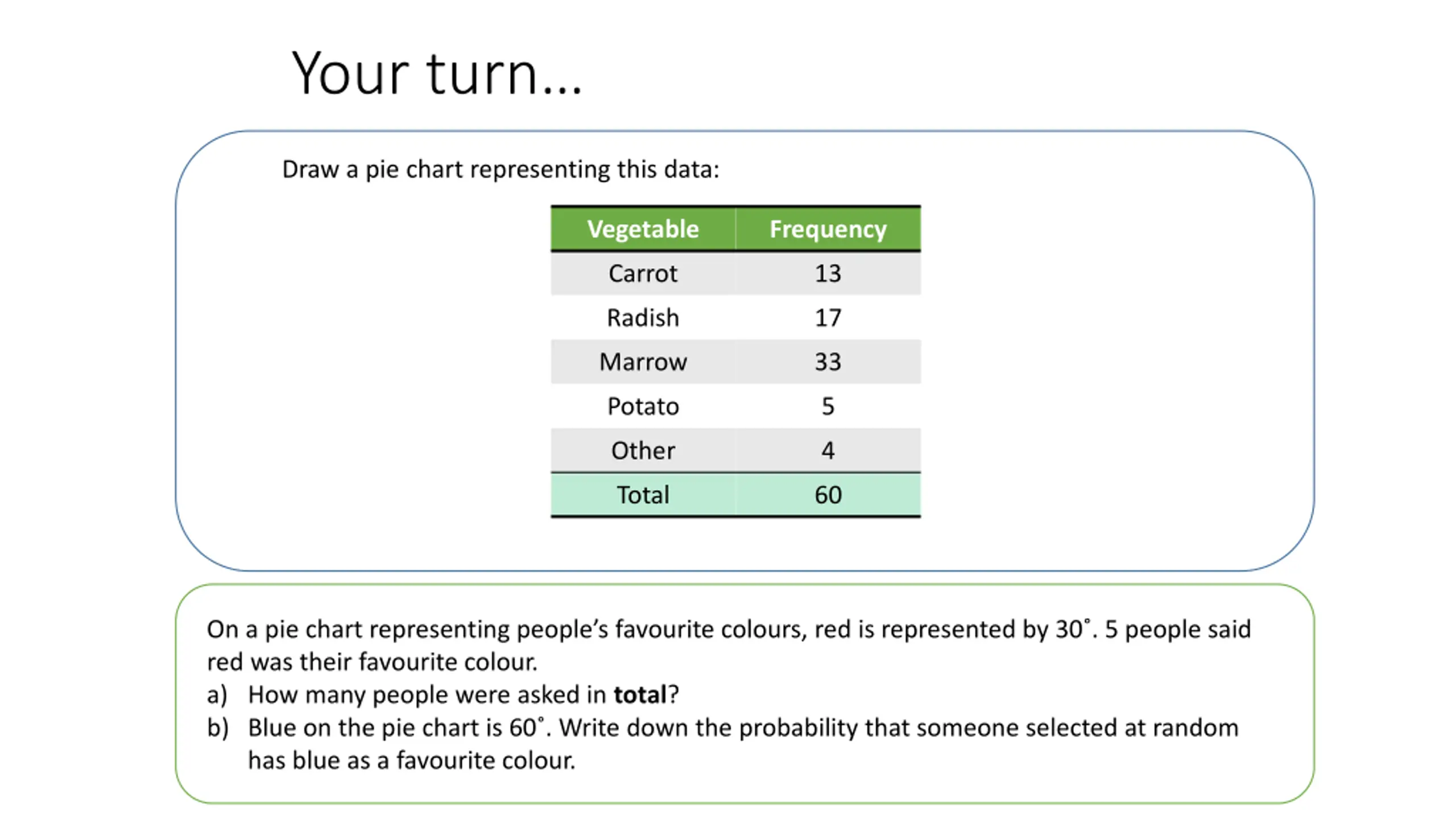Select the Marrow table cell
The height and width of the screenshot is (819, 1456).
point(643,362)
